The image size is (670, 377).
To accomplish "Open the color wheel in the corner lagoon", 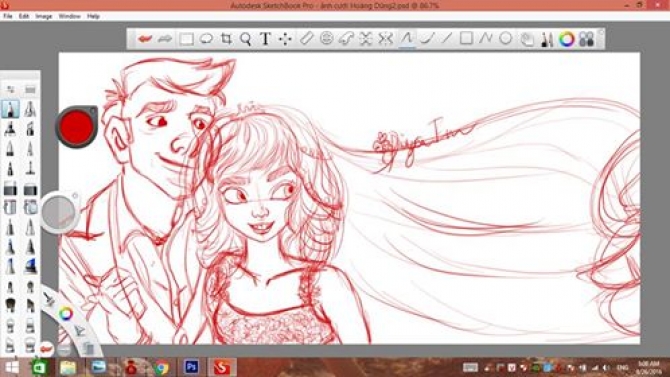I will pos(65,314).
